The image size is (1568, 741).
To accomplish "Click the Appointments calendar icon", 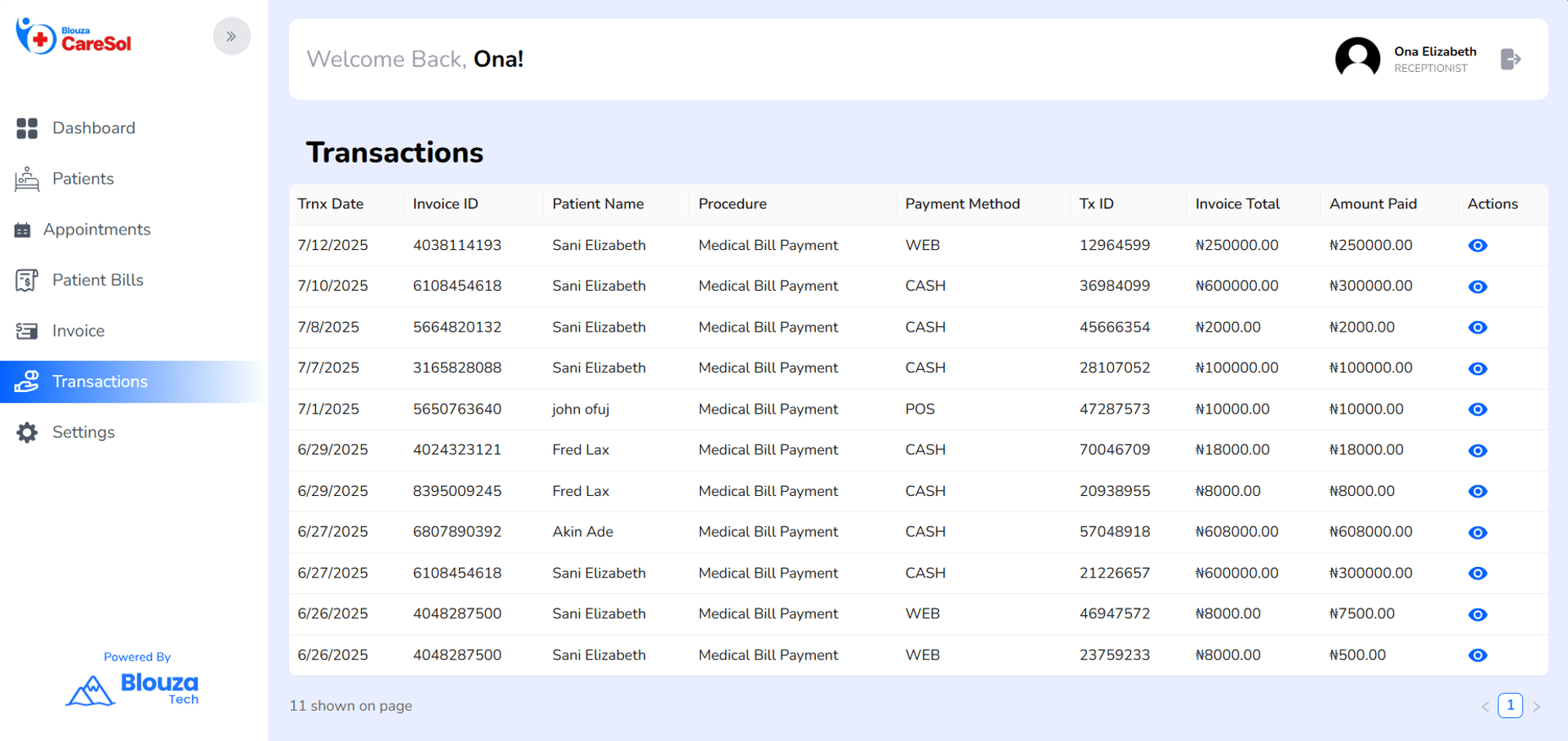I will pyautogui.click(x=23, y=230).
